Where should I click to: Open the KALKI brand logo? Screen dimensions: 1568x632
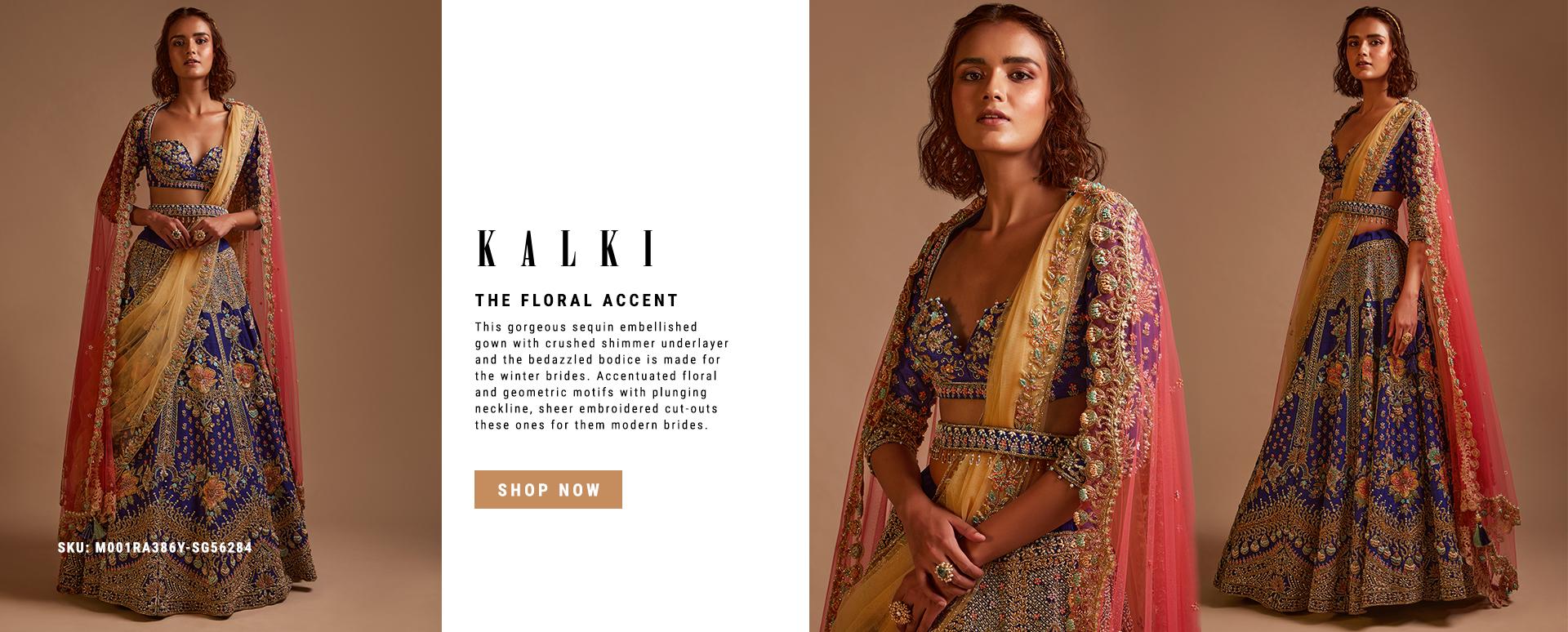click(x=567, y=249)
